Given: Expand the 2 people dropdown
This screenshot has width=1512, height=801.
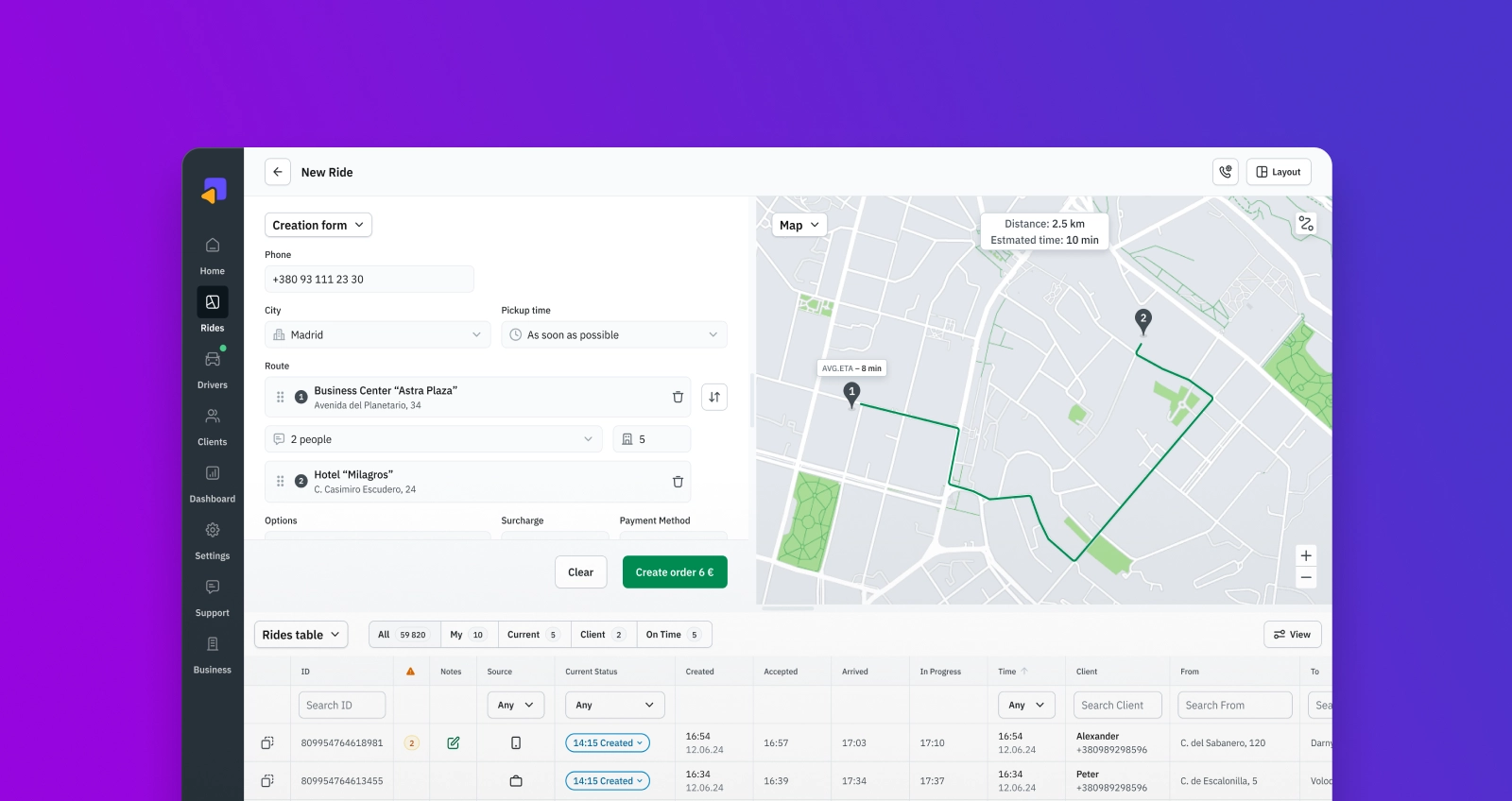Looking at the screenshot, I should [x=434, y=439].
